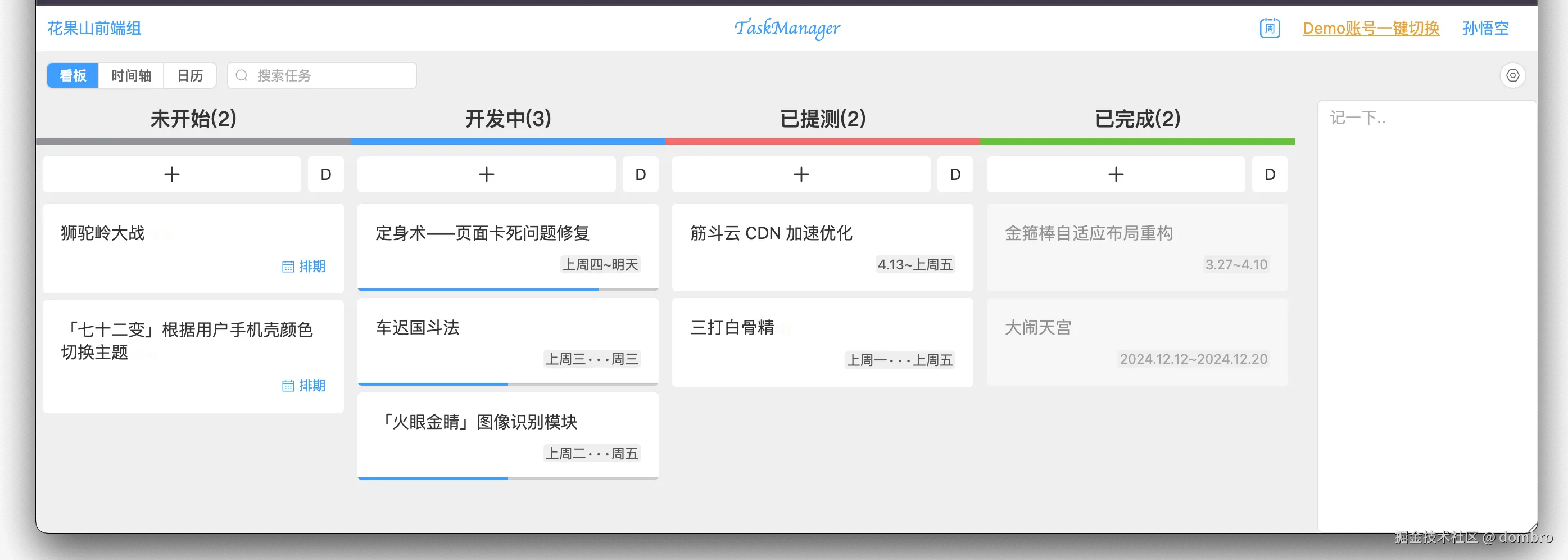Open the 筋斗云 CDN 加速优化 task card
This screenshot has width=1568, height=560.
click(822, 246)
